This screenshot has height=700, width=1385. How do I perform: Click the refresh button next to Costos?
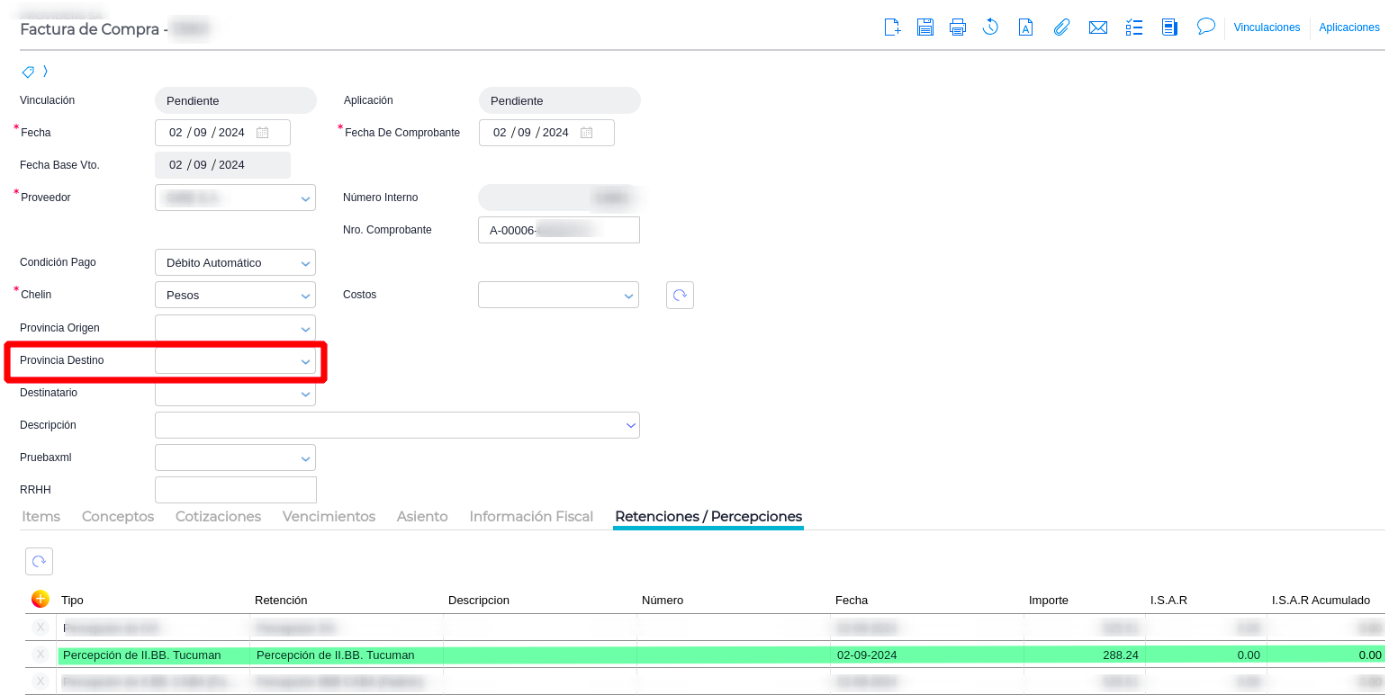click(x=679, y=295)
